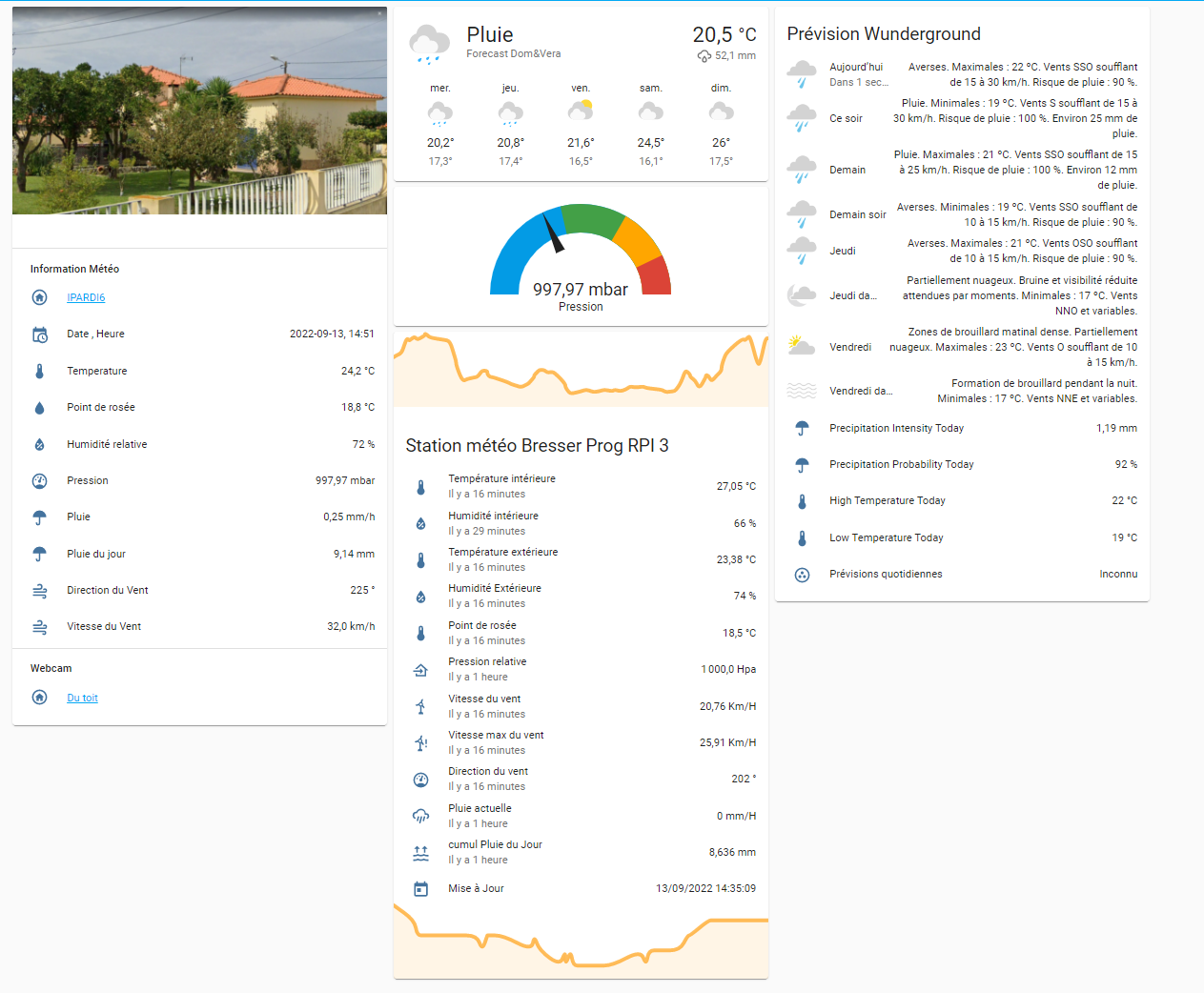
Task: Open the Demain forecast row
Action: (961, 170)
